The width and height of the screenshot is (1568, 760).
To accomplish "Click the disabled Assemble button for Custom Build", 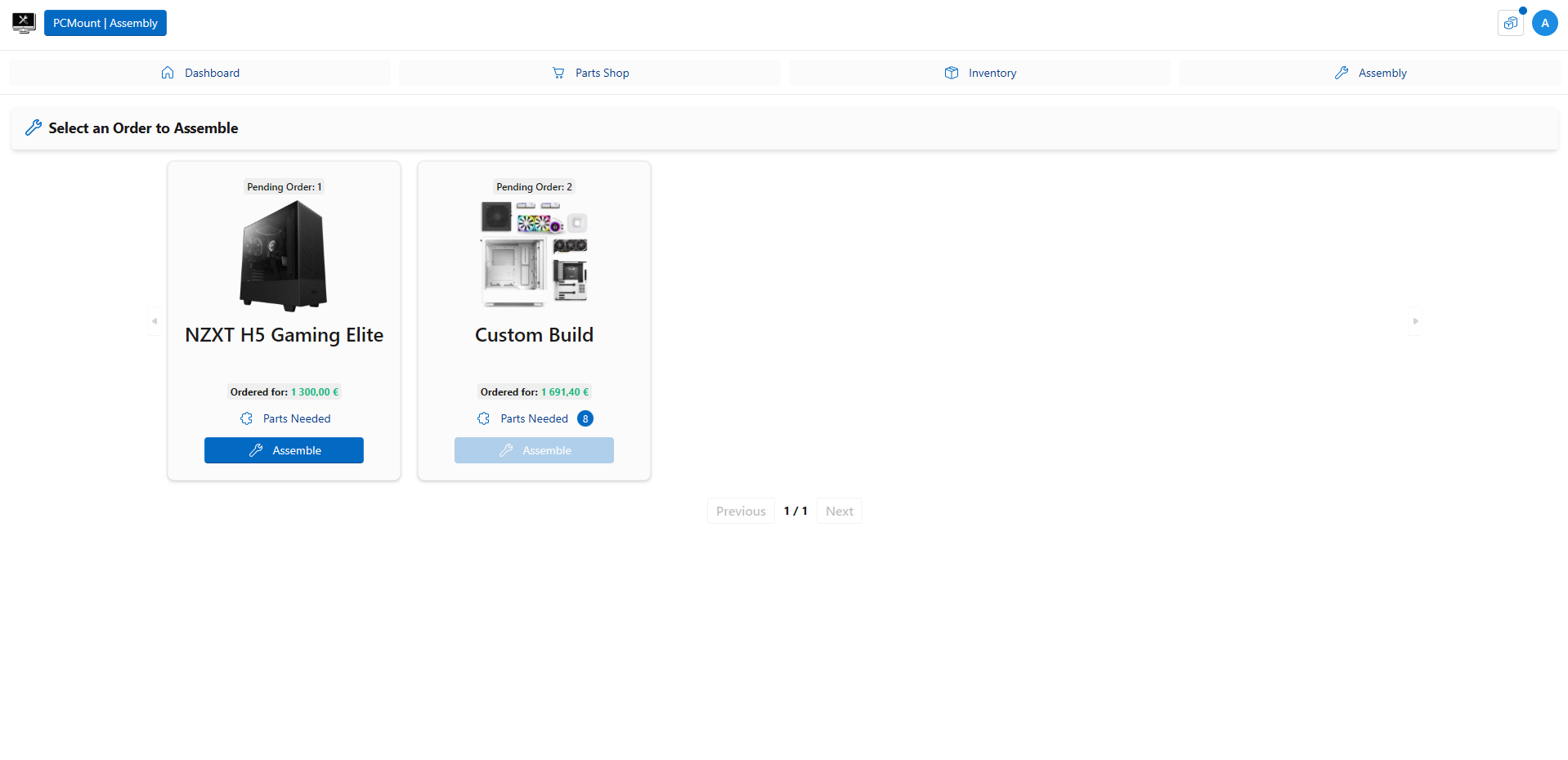I will pos(534,450).
